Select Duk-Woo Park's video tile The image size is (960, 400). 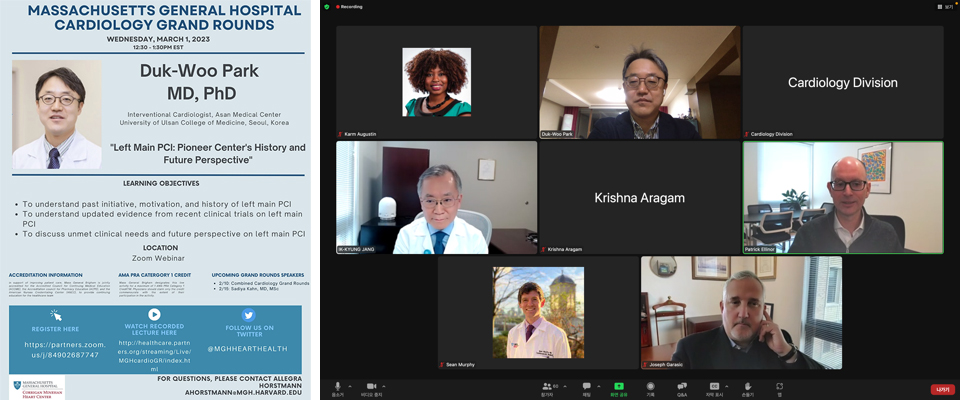(x=640, y=82)
